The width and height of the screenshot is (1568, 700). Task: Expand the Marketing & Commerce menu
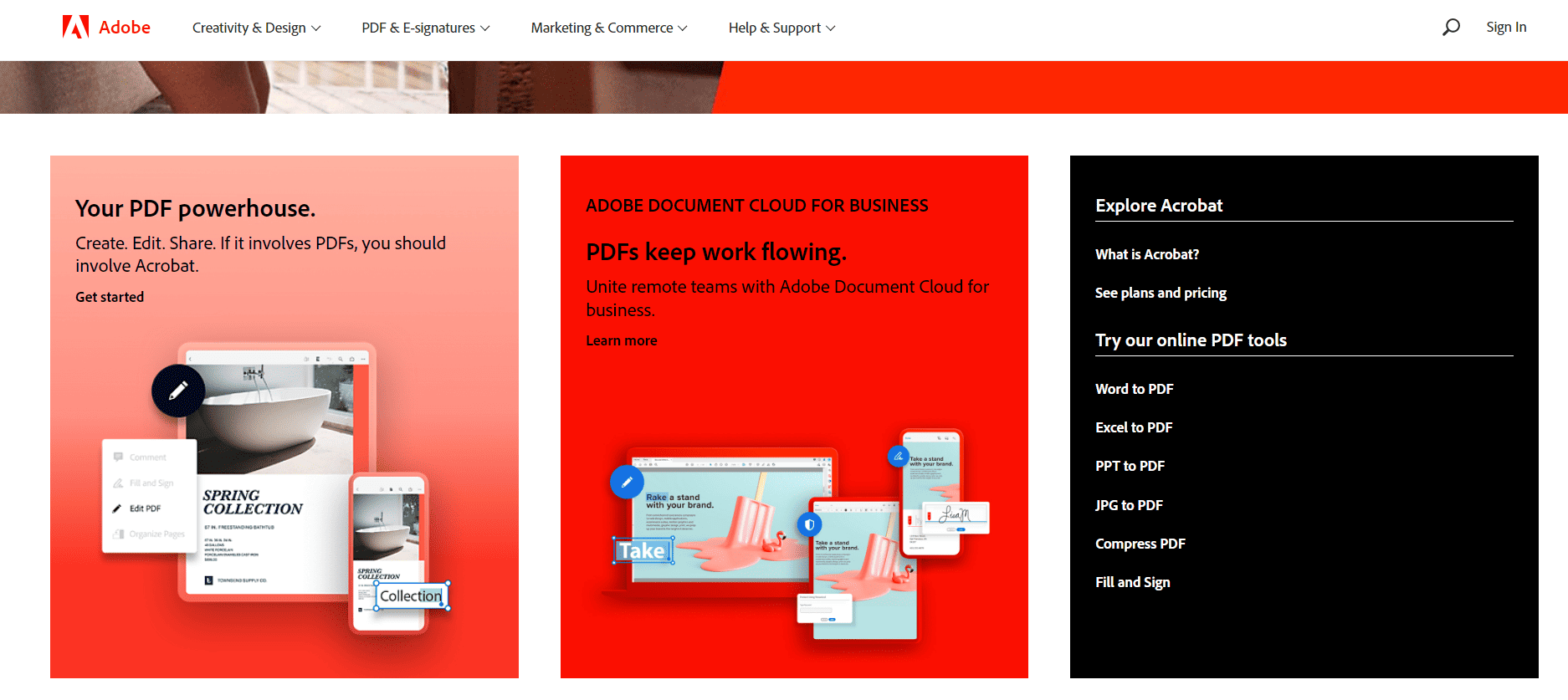[609, 28]
